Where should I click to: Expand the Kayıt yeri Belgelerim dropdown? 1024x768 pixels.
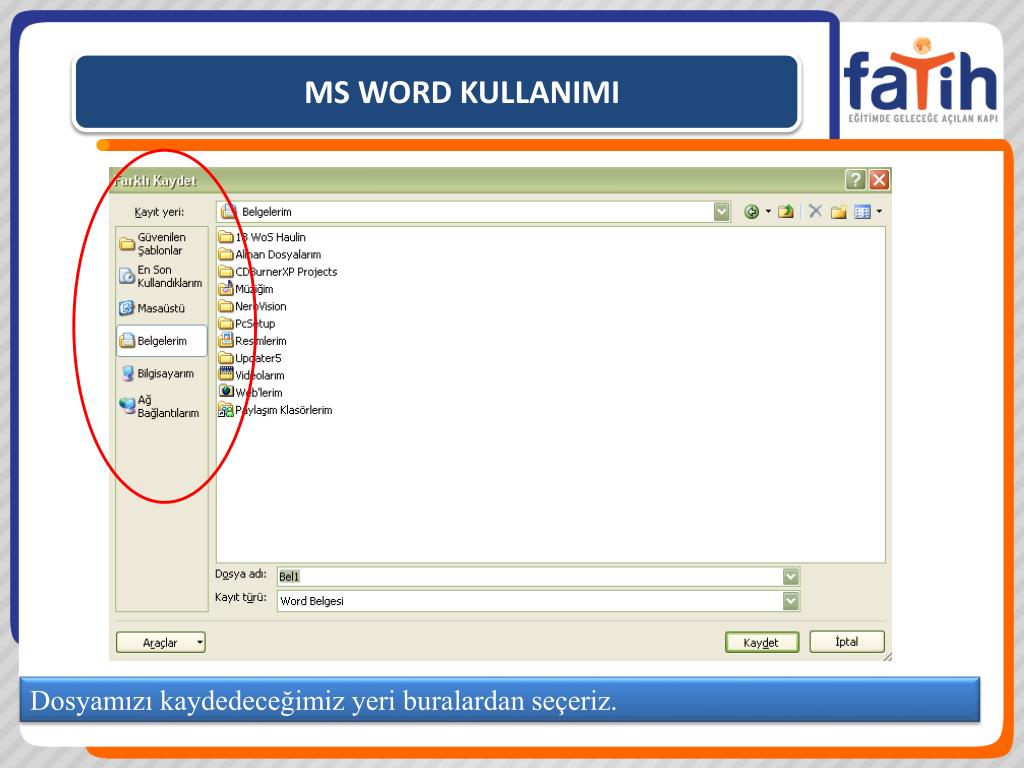click(x=721, y=212)
